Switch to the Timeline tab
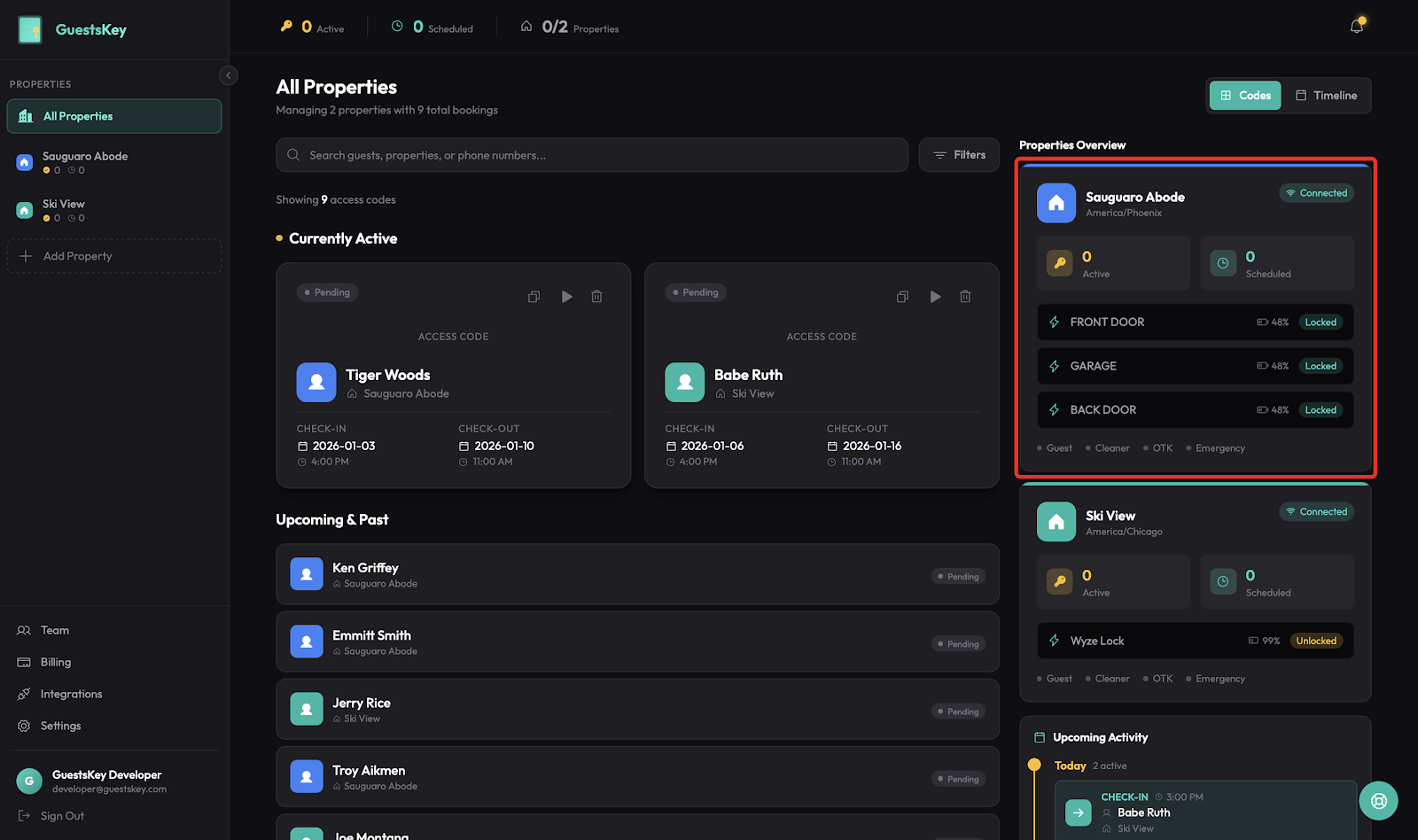Screen dimensions: 1418x840 click(1327, 95)
